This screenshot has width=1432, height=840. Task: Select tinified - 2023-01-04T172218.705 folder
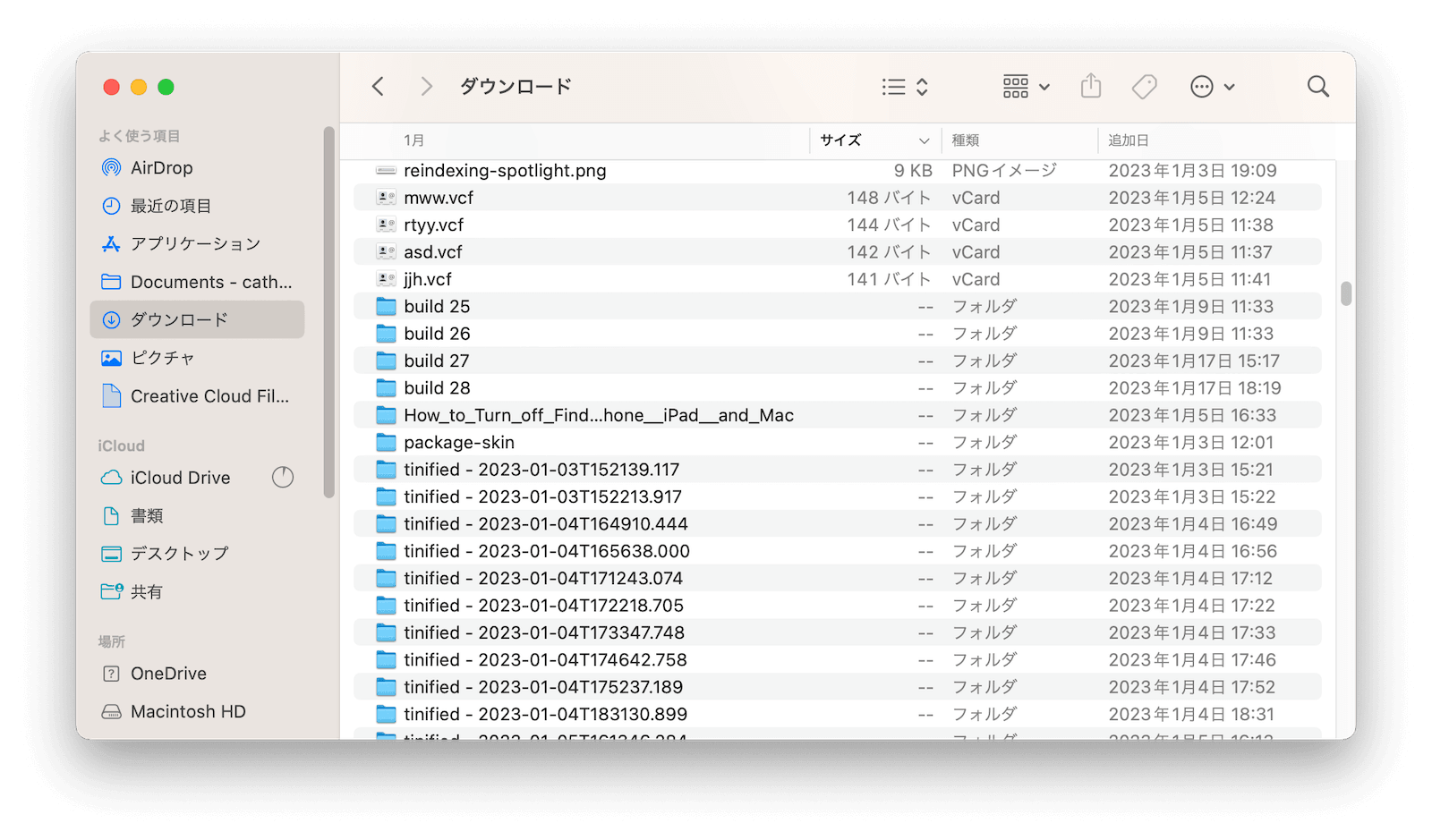click(x=837, y=606)
